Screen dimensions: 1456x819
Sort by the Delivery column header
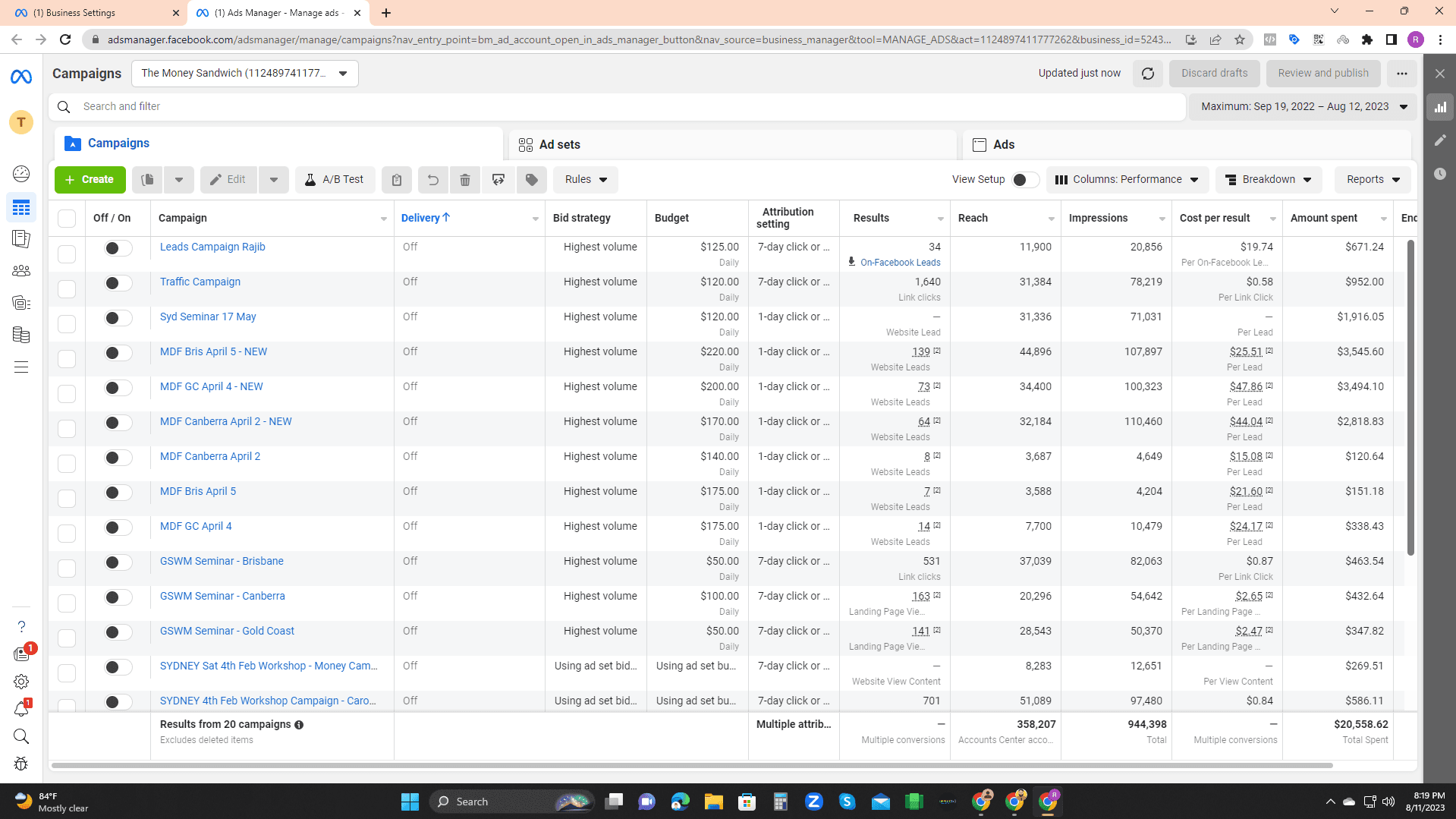(x=426, y=218)
